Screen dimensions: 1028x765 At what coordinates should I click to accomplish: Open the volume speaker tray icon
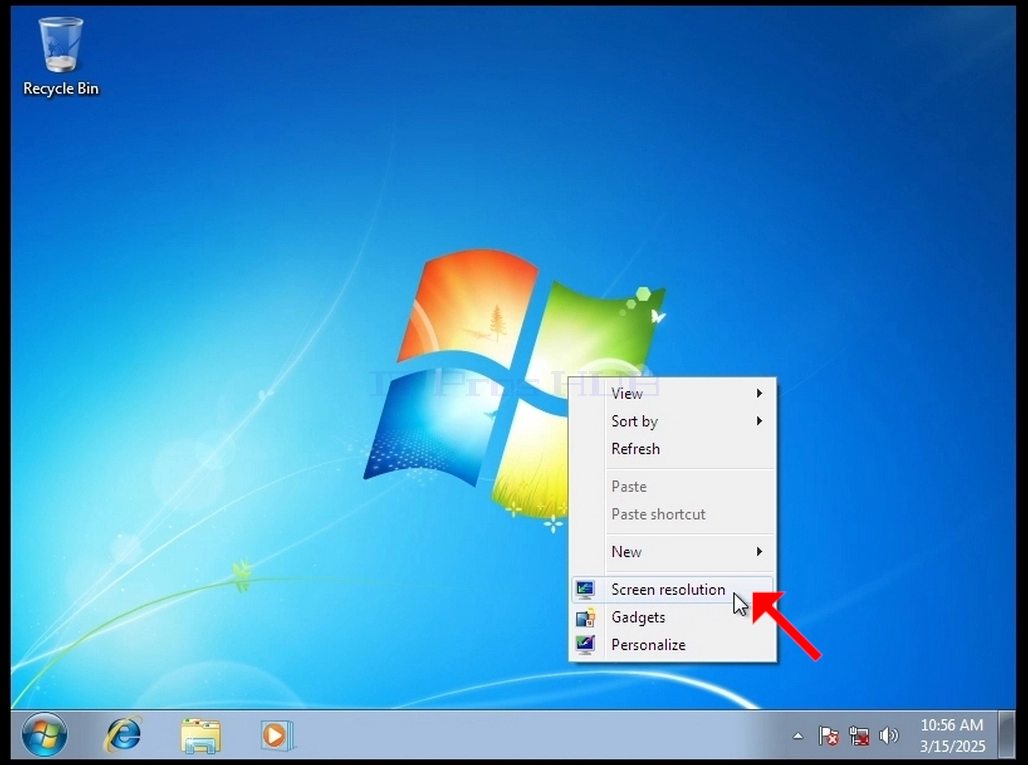888,736
